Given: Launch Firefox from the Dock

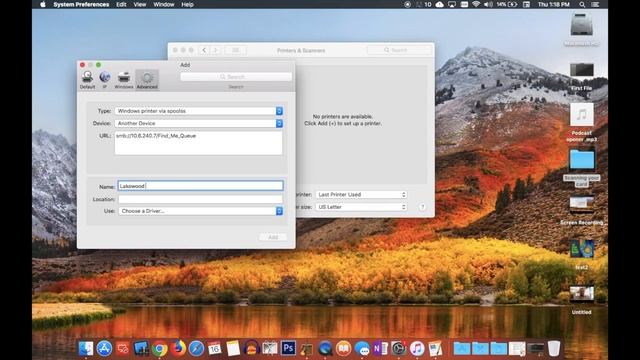Looking at the screenshot, I should click(178, 348).
